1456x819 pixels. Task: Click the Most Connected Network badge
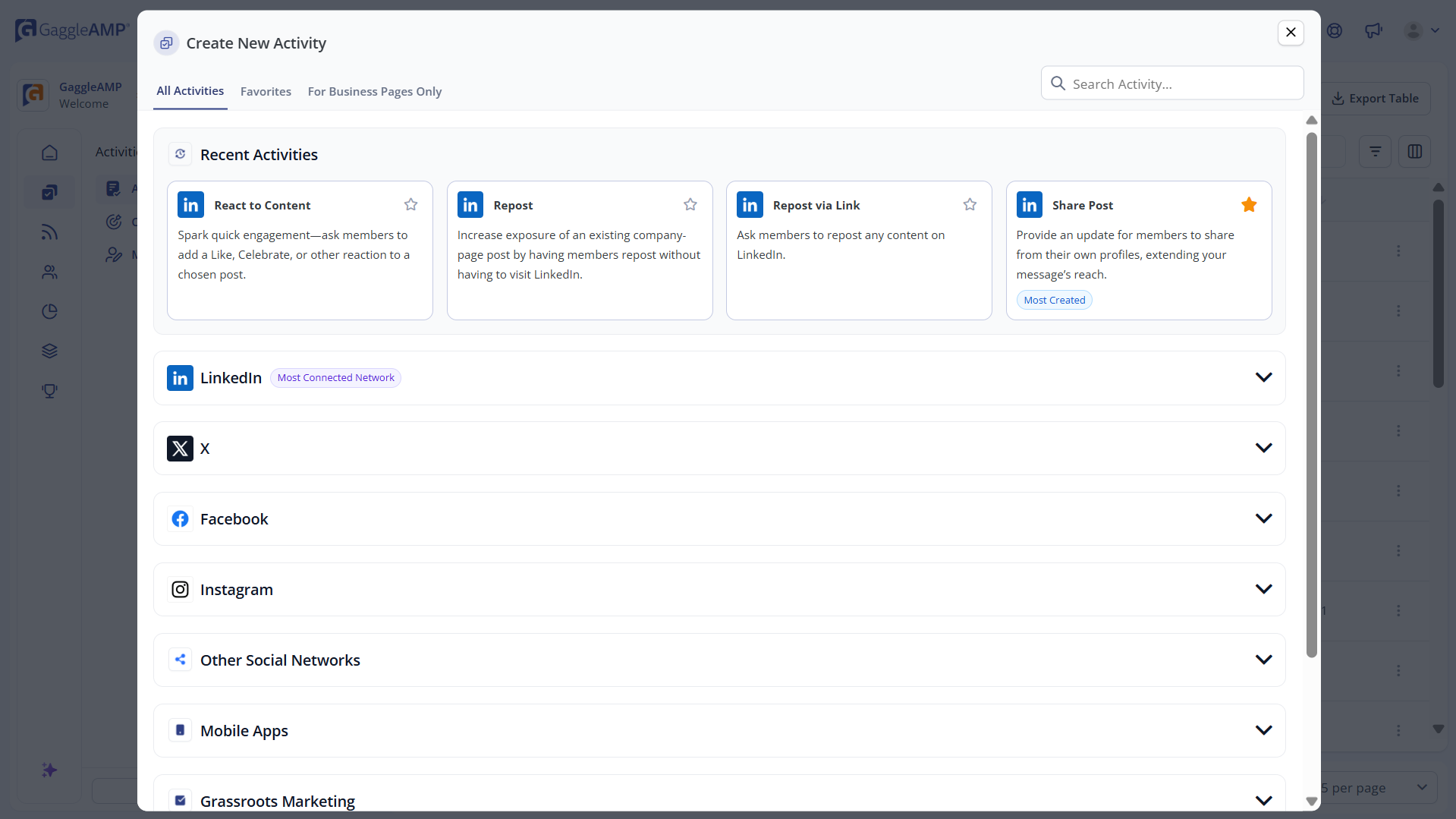[335, 378]
